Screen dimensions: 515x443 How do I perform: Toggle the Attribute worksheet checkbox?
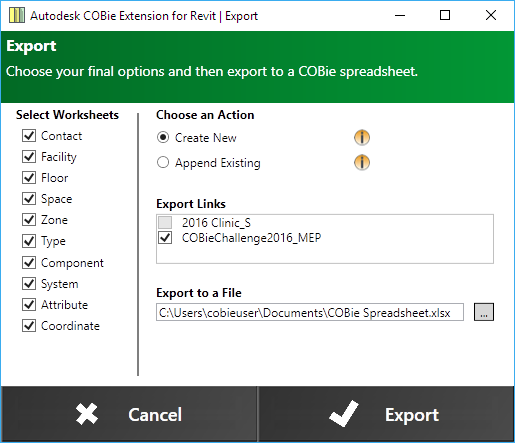pos(29,305)
